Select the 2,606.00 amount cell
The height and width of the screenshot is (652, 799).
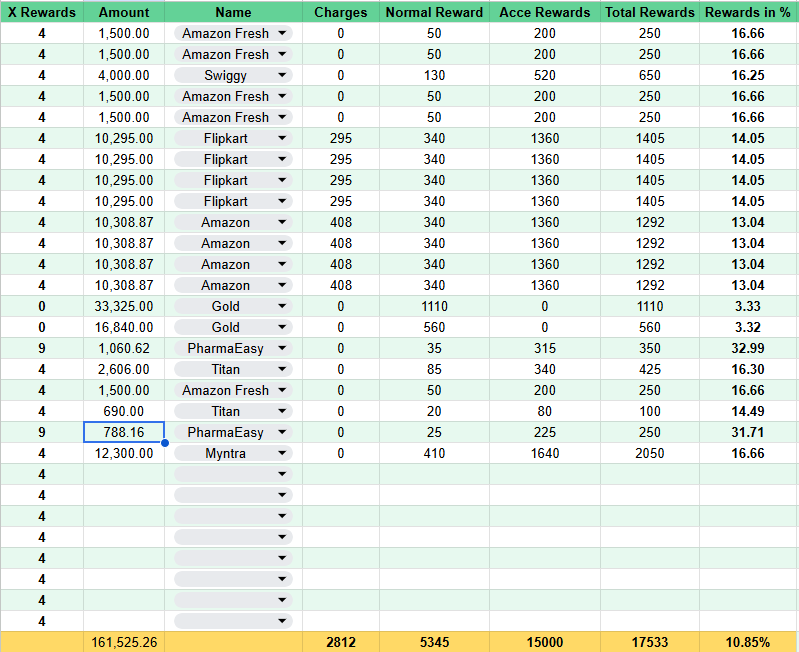124,369
